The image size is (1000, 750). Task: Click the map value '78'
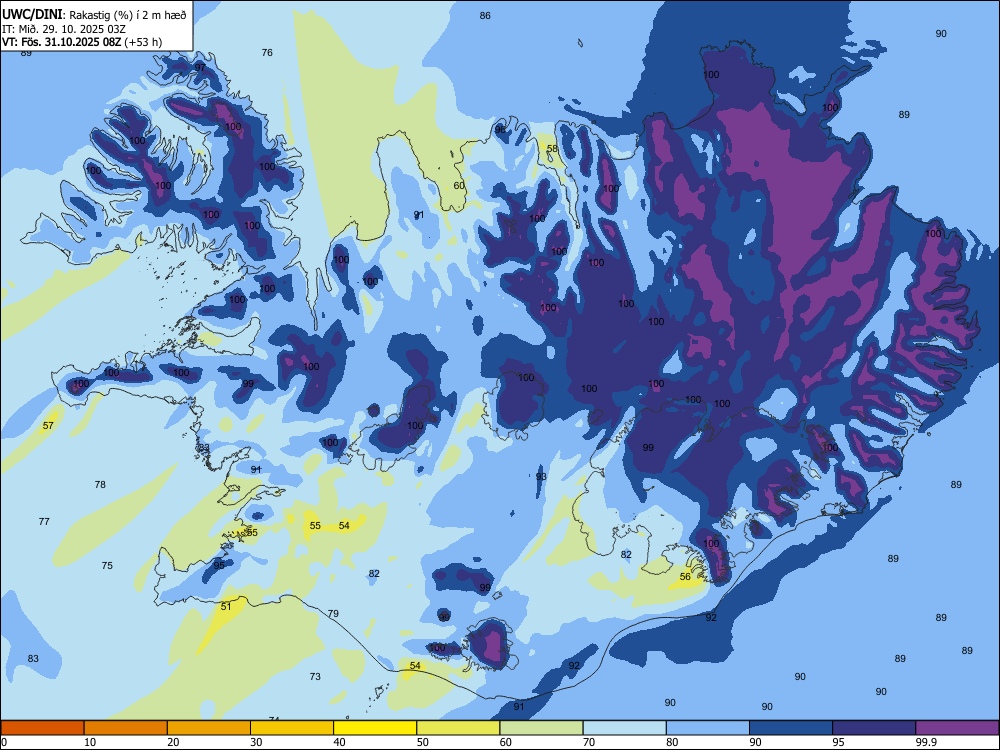(100, 485)
